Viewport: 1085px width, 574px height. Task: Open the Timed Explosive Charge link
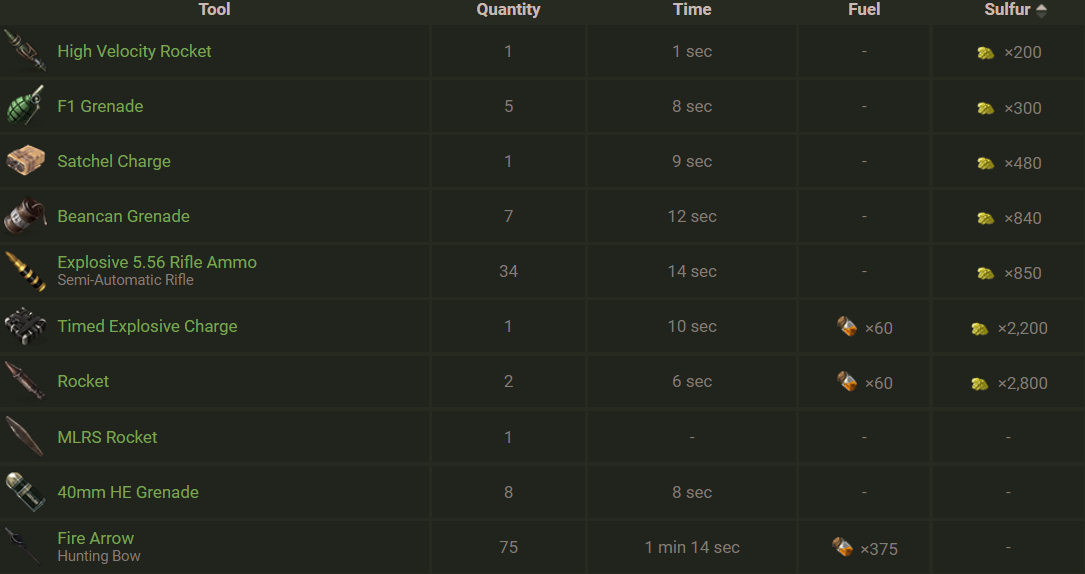coord(147,326)
